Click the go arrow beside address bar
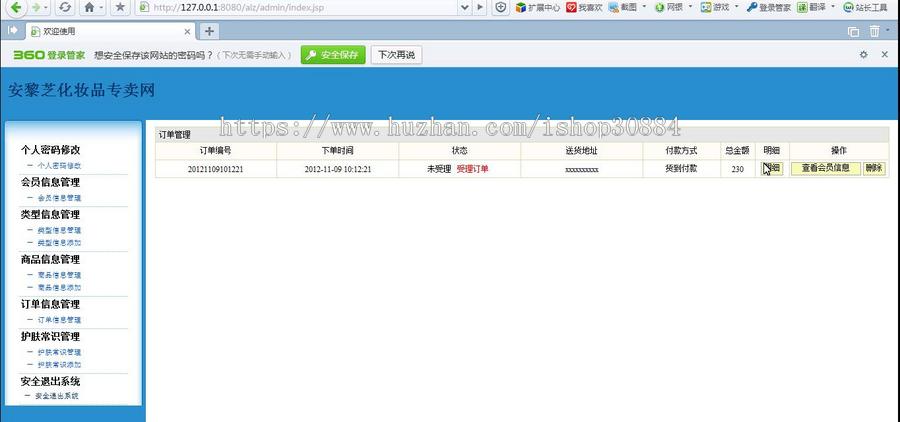Screen dimensions: 900x422 (x=480, y=7)
